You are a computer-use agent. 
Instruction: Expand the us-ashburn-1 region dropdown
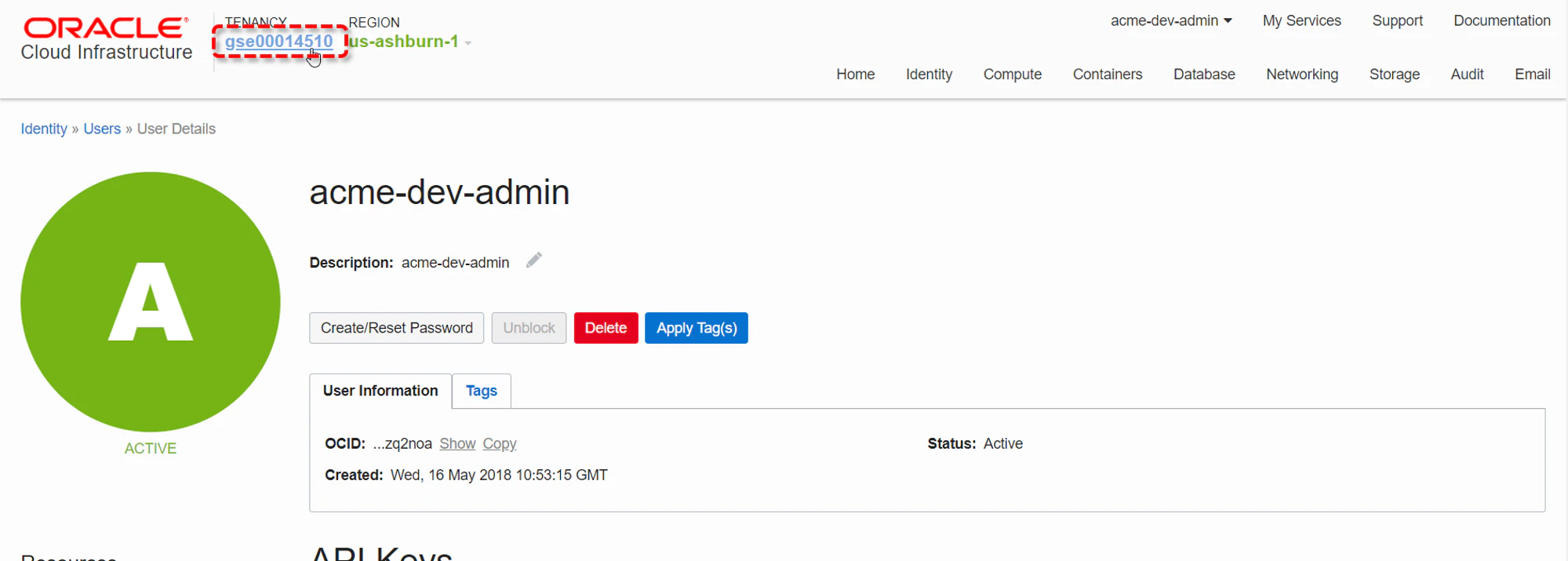[409, 42]
